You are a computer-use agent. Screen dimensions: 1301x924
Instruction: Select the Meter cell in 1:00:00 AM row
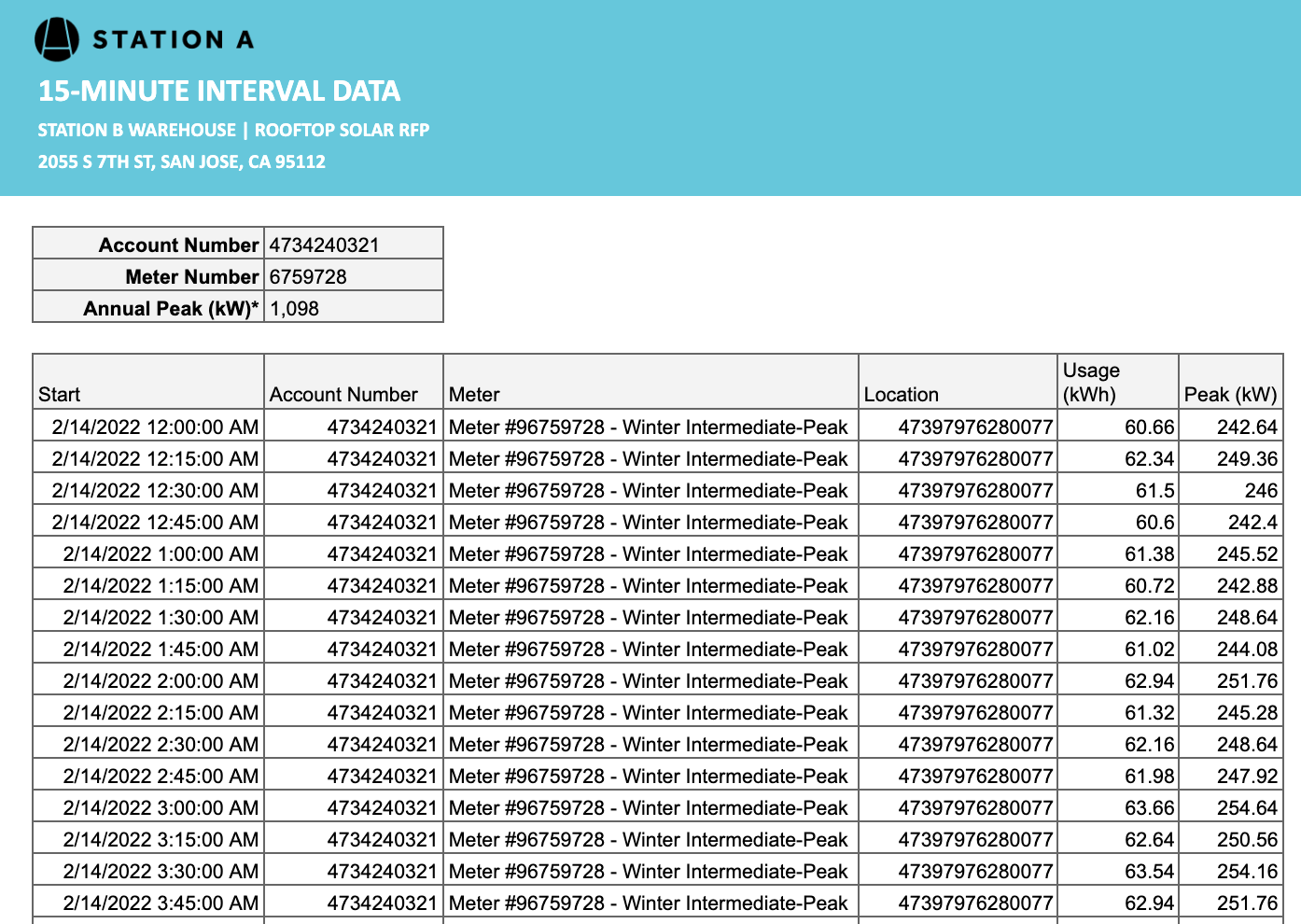(x=649, y=553)
